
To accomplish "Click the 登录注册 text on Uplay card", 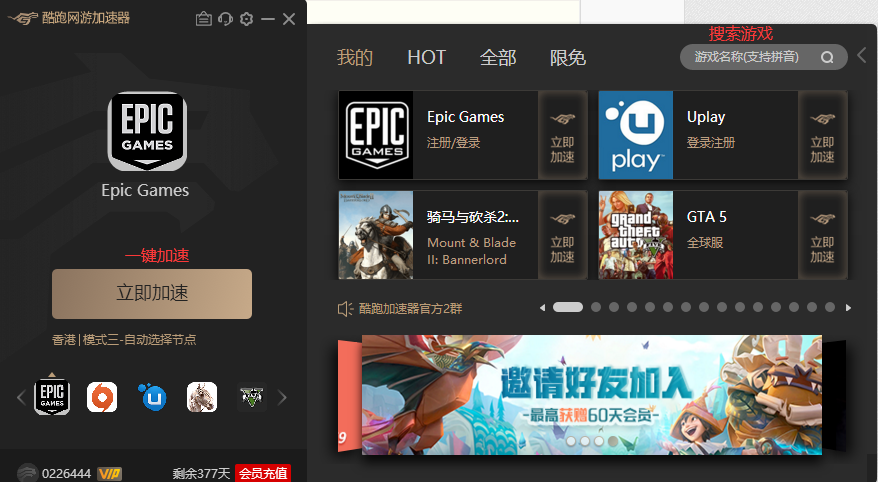I will [711, 143].
